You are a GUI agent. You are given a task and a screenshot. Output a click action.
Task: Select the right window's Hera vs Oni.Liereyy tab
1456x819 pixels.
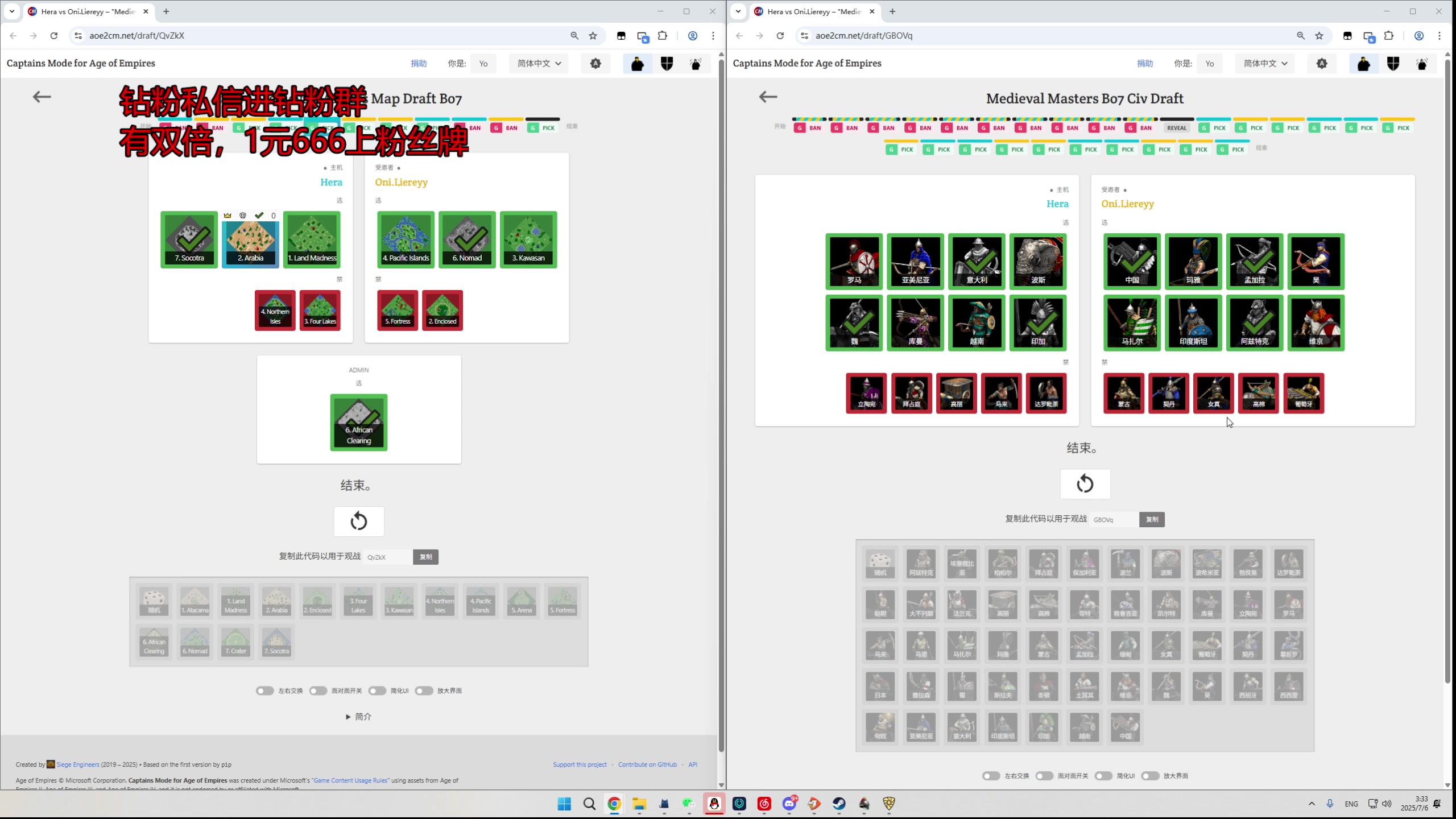click(815, 11)
